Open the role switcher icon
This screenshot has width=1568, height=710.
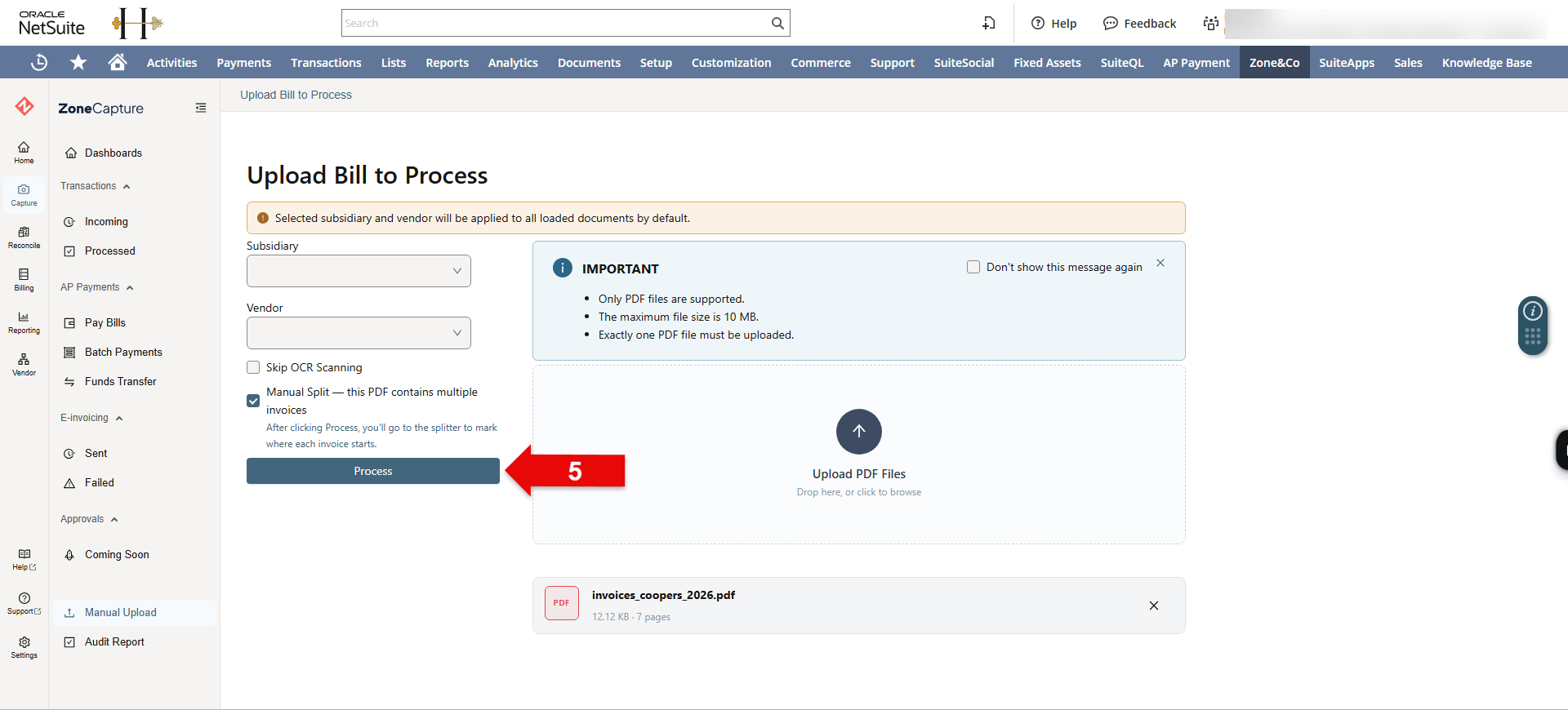tap(1210, 23)
